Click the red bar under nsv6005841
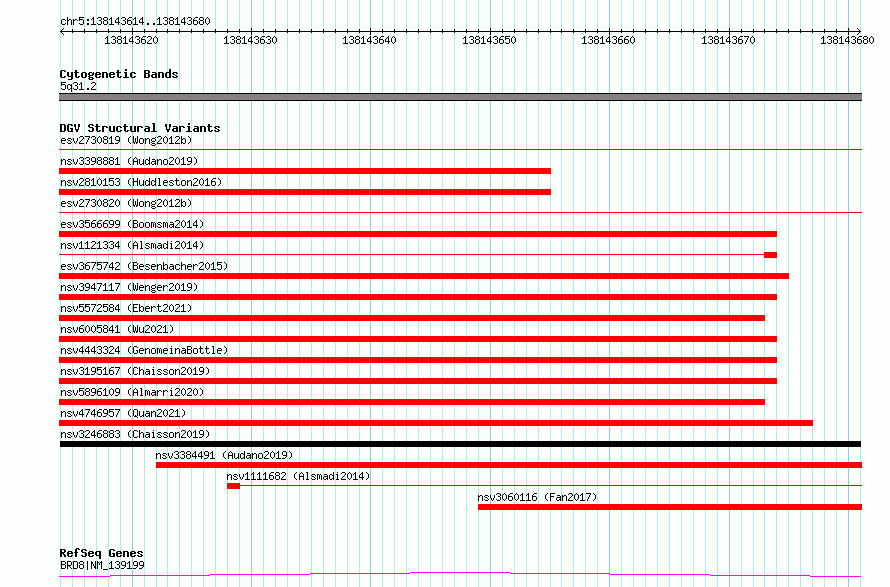890x587 pixels. [x=418, y=339]
